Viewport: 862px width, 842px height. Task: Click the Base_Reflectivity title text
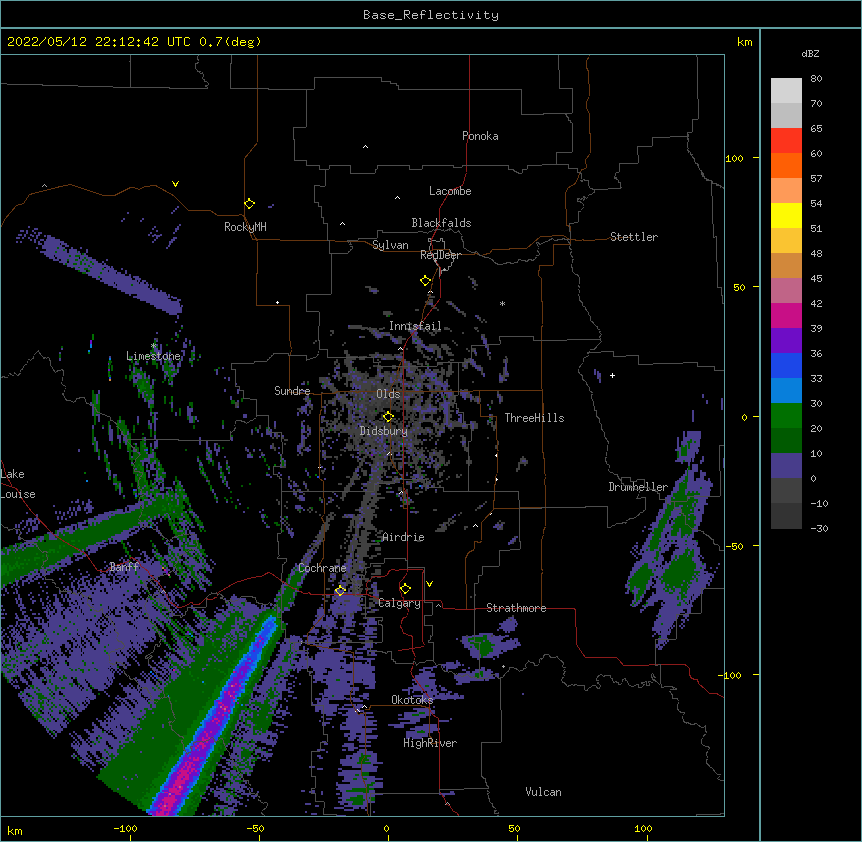coord(430,15)
